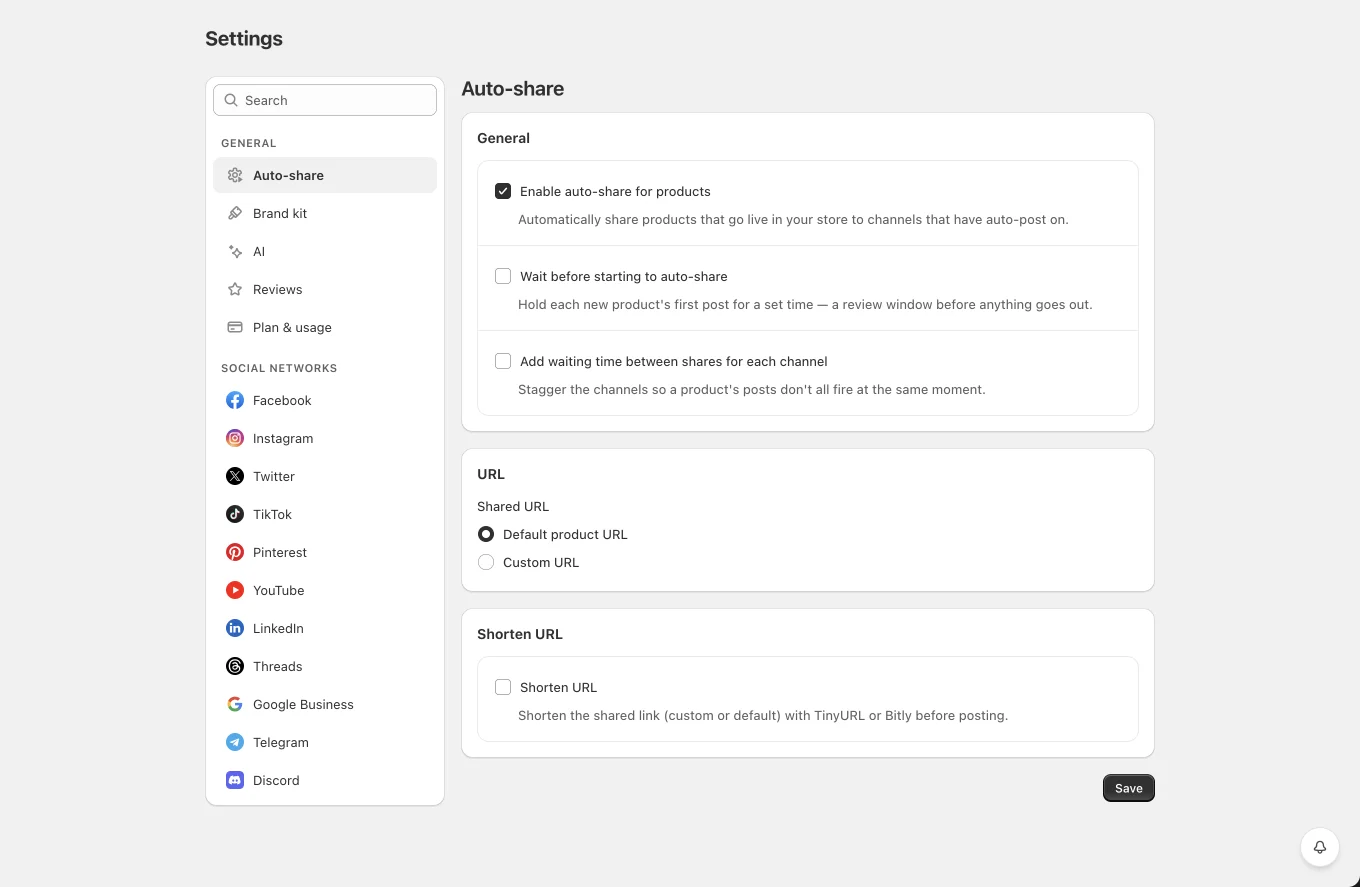Open notifications with the bell icon
This screenshot has height=887, width=1360.
(x=1320, y=847)
